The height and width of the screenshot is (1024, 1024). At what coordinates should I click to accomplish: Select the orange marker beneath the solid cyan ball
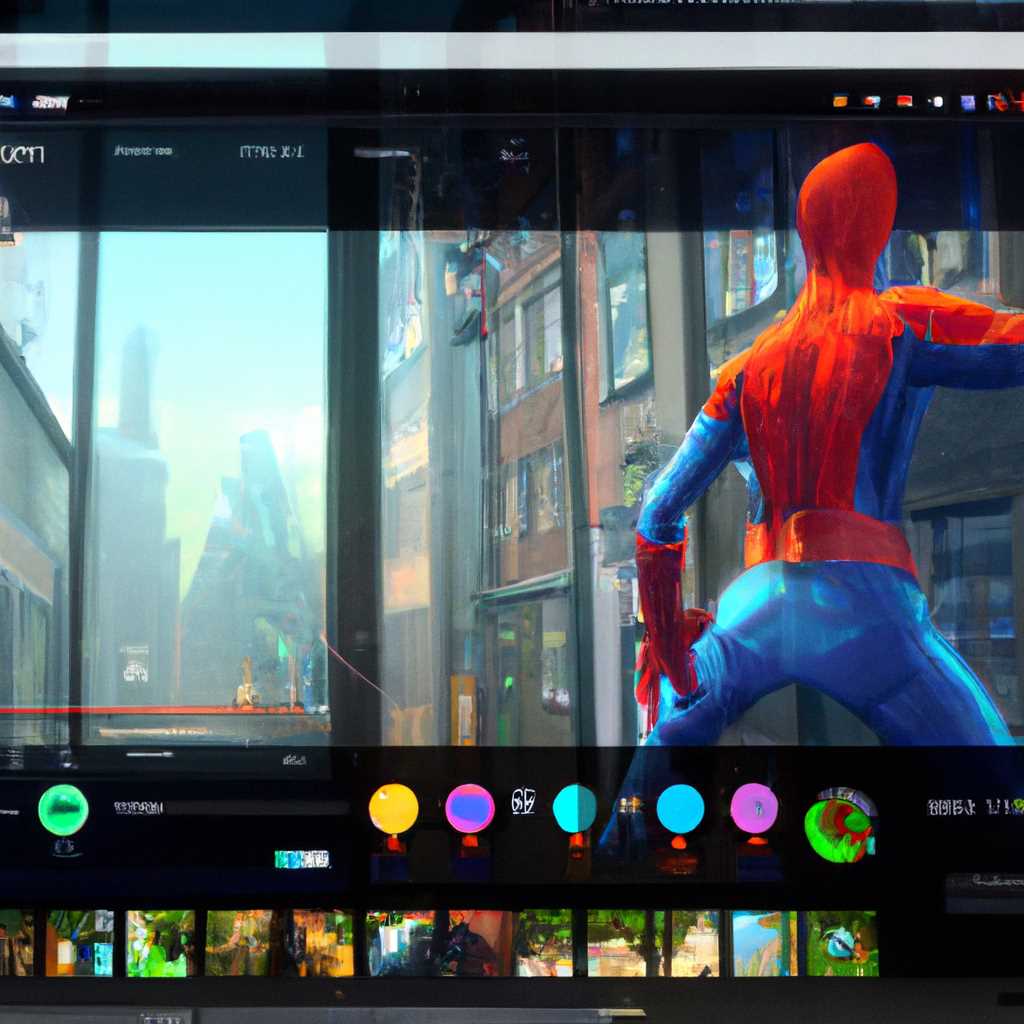pos(679,842)
